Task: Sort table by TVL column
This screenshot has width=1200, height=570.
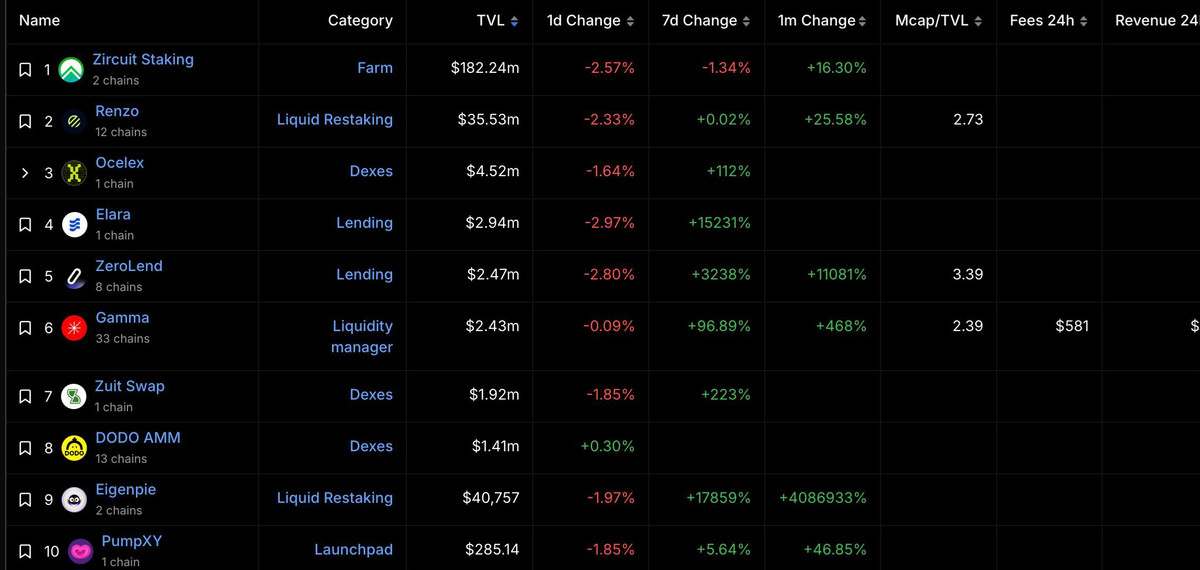Action: pyautogui.click(x=497, y=21)
